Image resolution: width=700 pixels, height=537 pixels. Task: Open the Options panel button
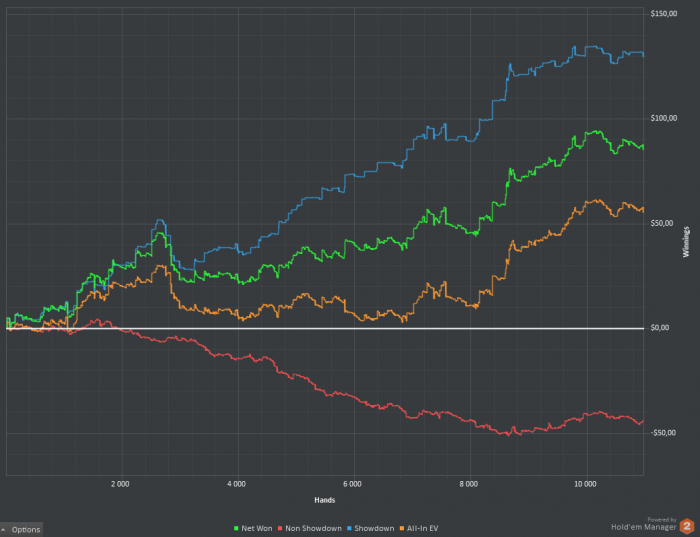[21, 529]
